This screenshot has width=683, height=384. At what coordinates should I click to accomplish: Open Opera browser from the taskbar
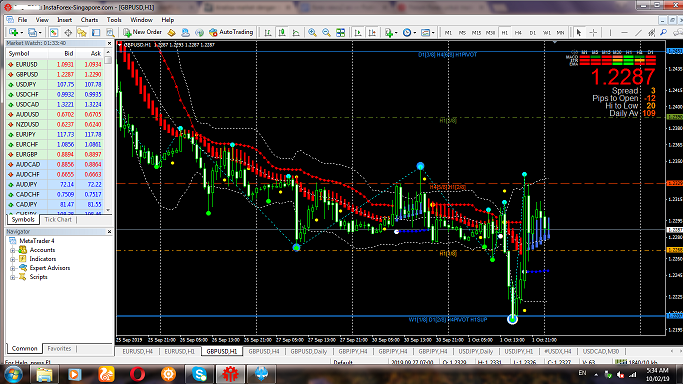click(x=137, y=374)
